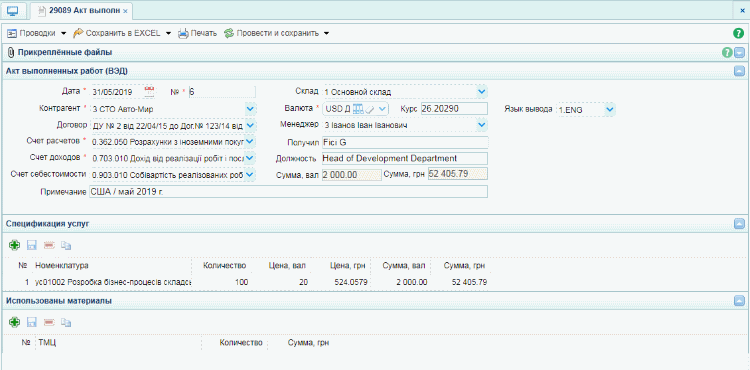Open the Проводки dropdown arrow
This screenshot has height=370, width=750.
(63, 33)
